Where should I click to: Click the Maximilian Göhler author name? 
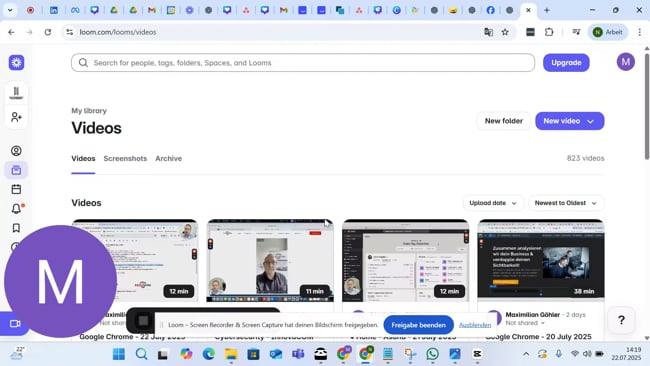pos(533,315)
